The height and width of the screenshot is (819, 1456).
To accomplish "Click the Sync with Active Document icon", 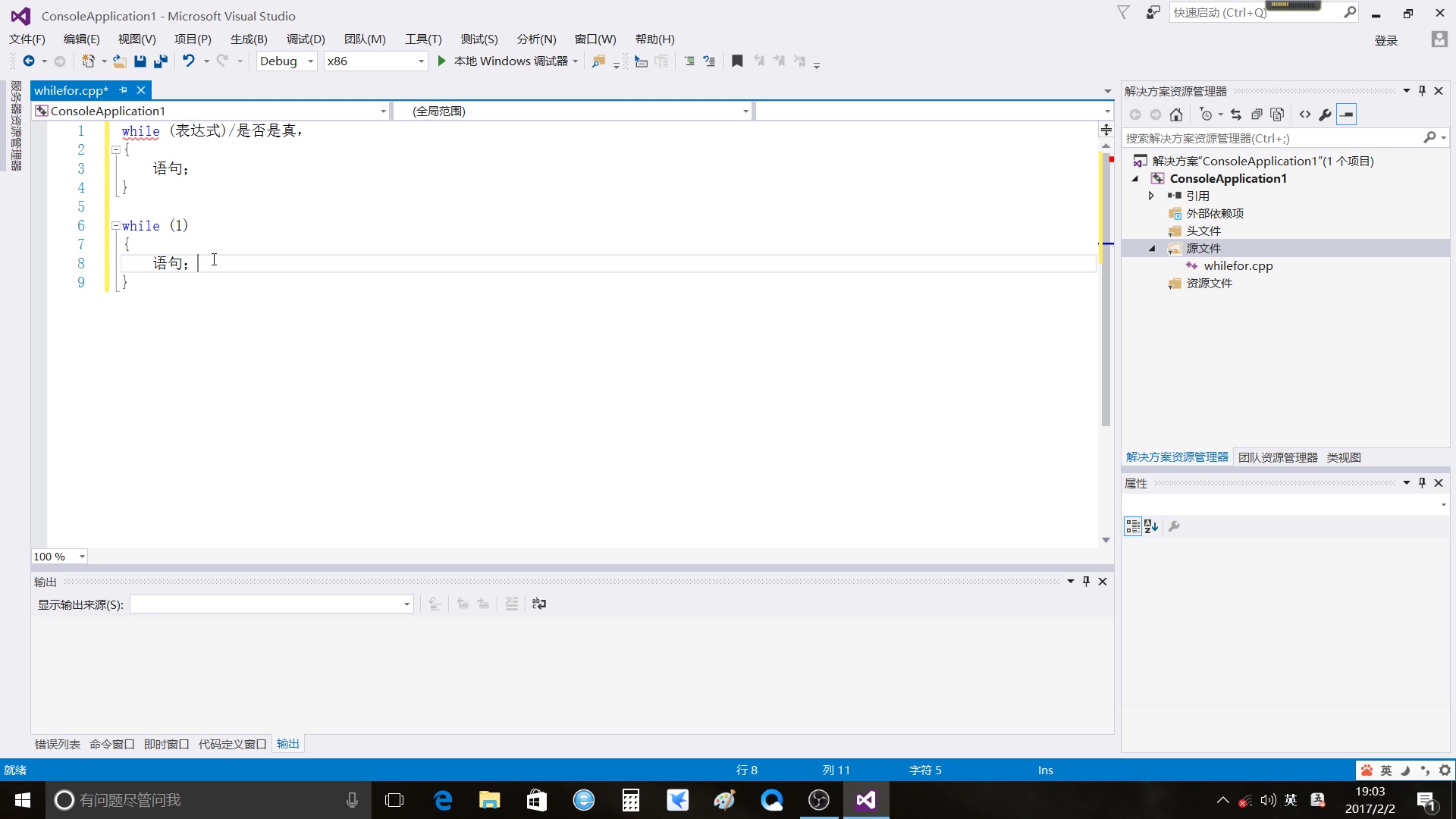I will click(x=1236, y=115).
